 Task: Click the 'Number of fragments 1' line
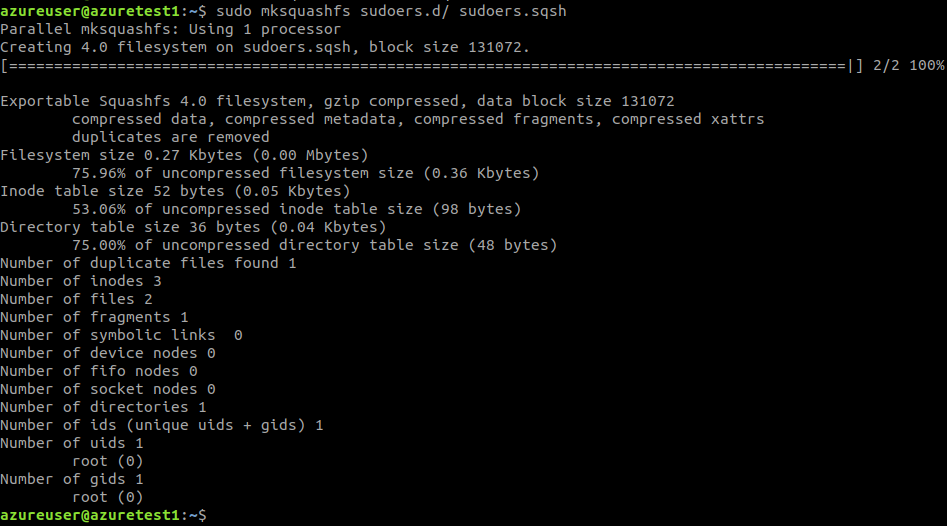94,317
